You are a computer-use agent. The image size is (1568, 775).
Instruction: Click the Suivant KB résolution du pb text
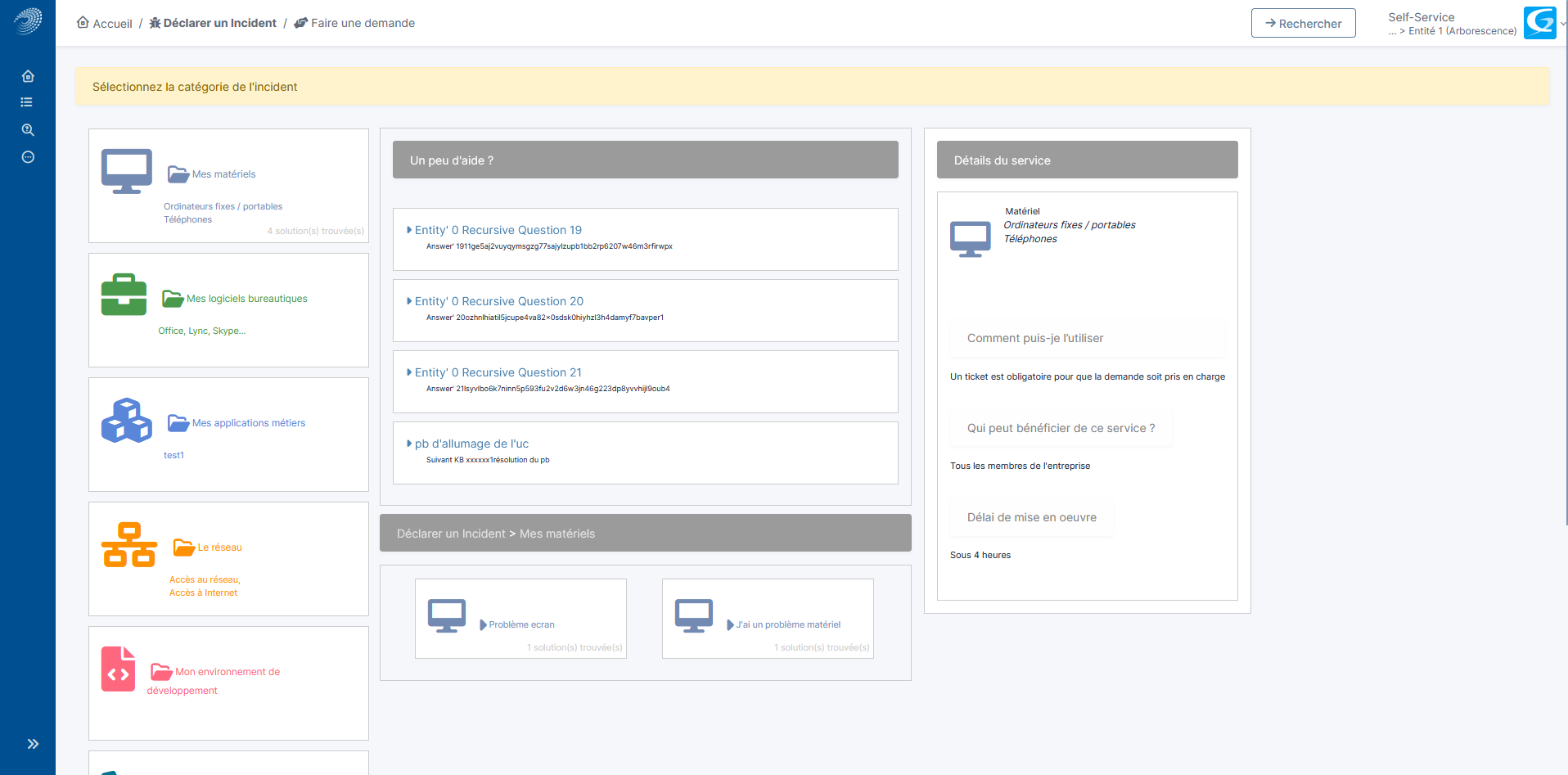click(x=488, y=460)
